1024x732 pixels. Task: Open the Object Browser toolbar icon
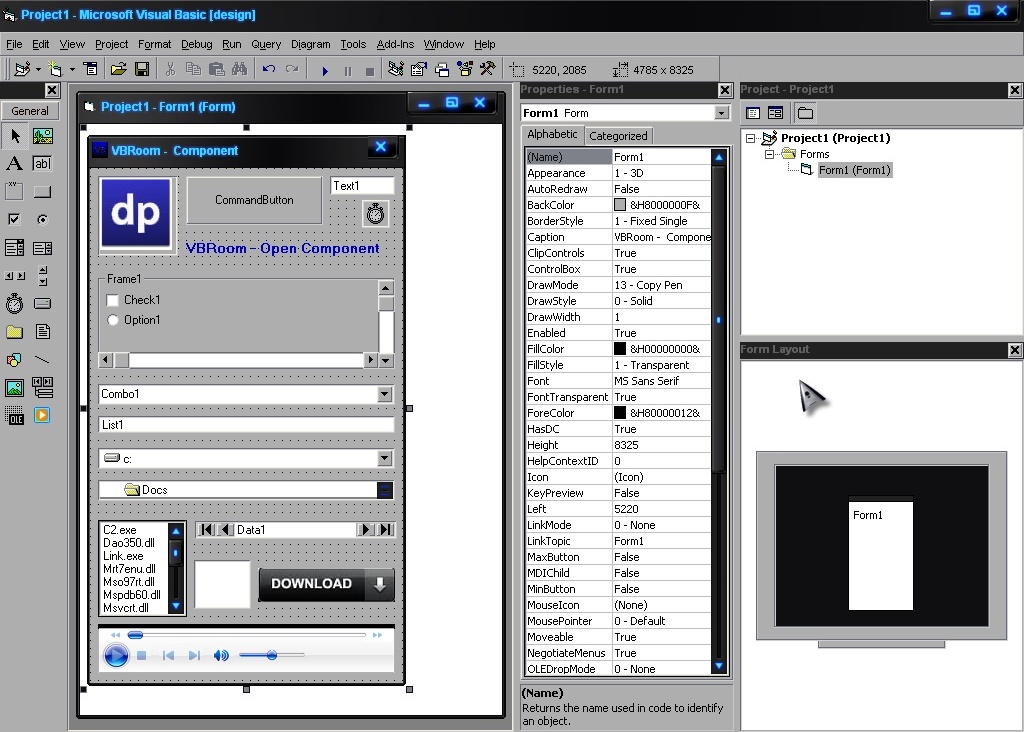point(463,69)
